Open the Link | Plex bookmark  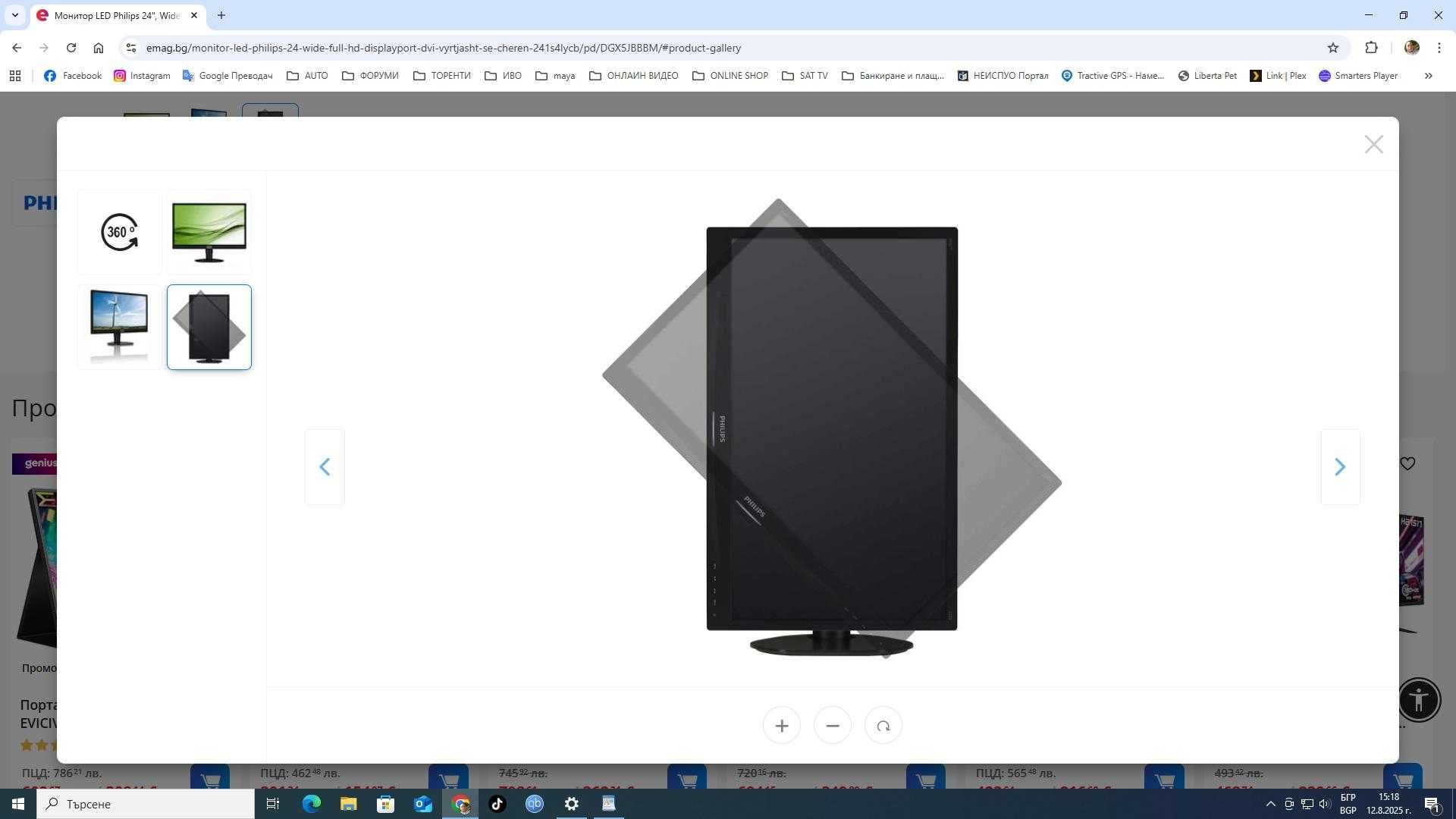(1278, 76)
